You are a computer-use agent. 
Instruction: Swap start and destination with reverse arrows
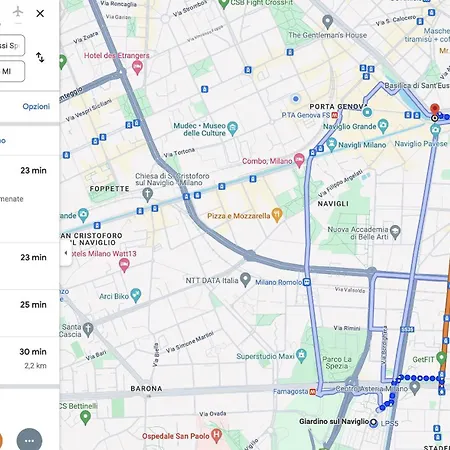40,57
